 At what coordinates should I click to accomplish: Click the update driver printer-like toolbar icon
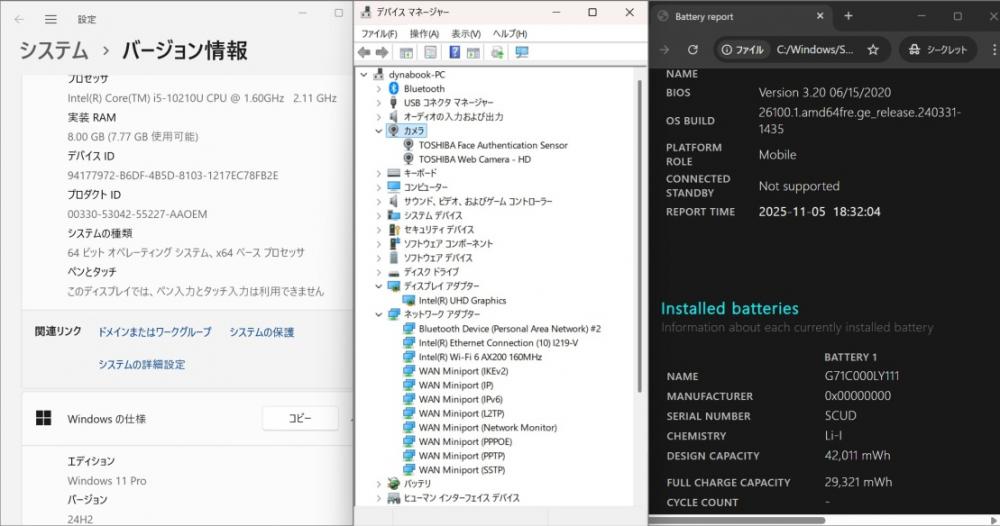pos(497,52)
